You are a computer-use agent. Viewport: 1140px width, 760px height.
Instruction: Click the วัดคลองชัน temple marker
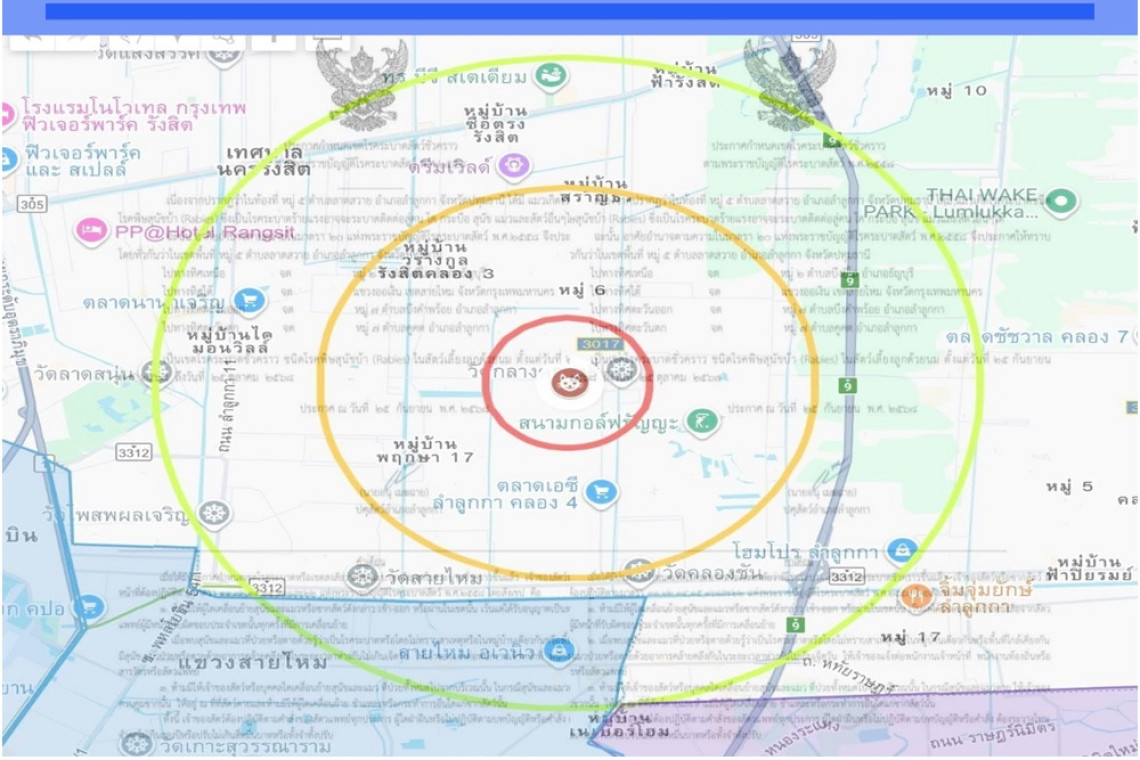[639, 572]
